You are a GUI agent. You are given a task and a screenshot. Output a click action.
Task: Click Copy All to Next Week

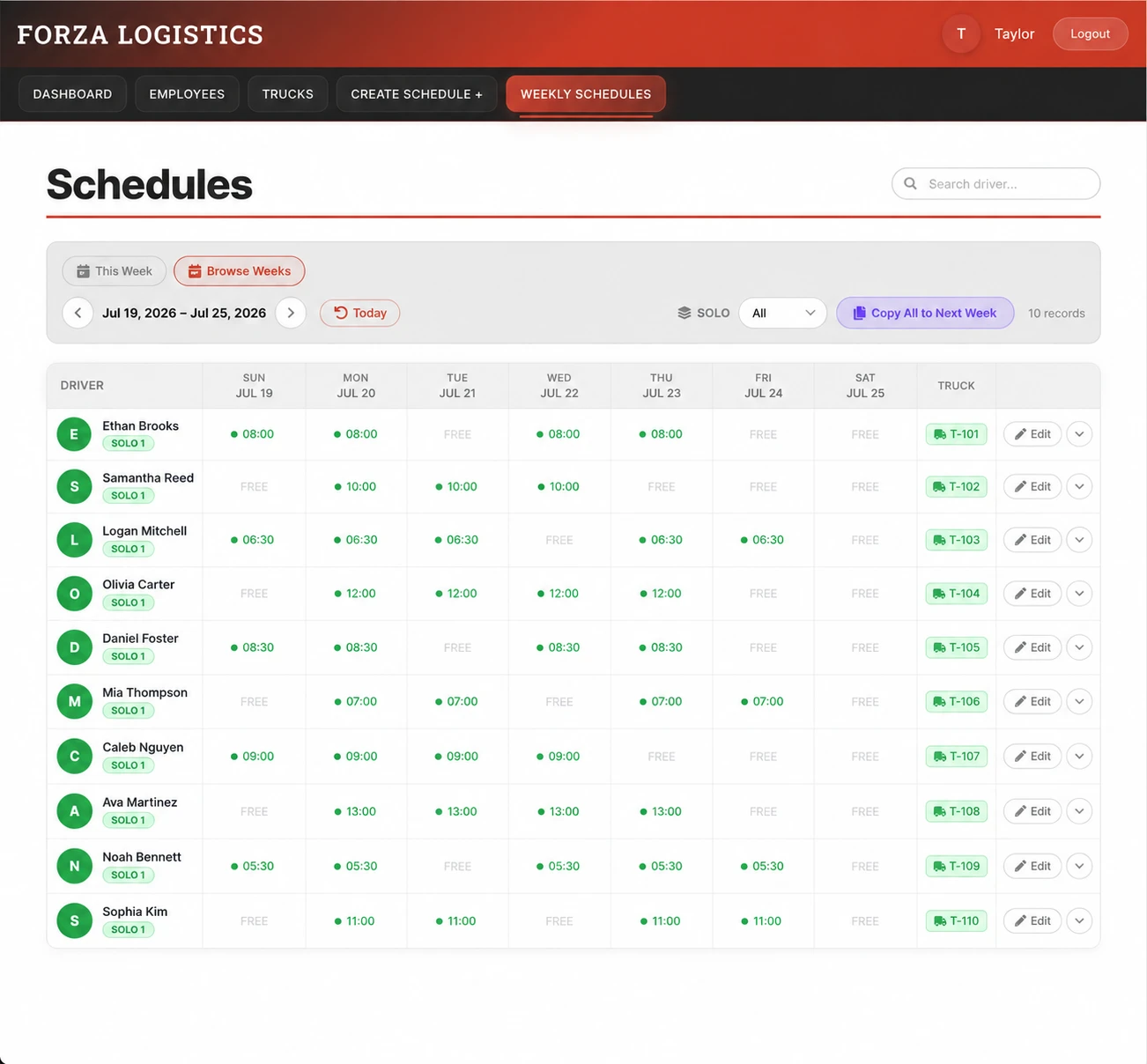925,313
